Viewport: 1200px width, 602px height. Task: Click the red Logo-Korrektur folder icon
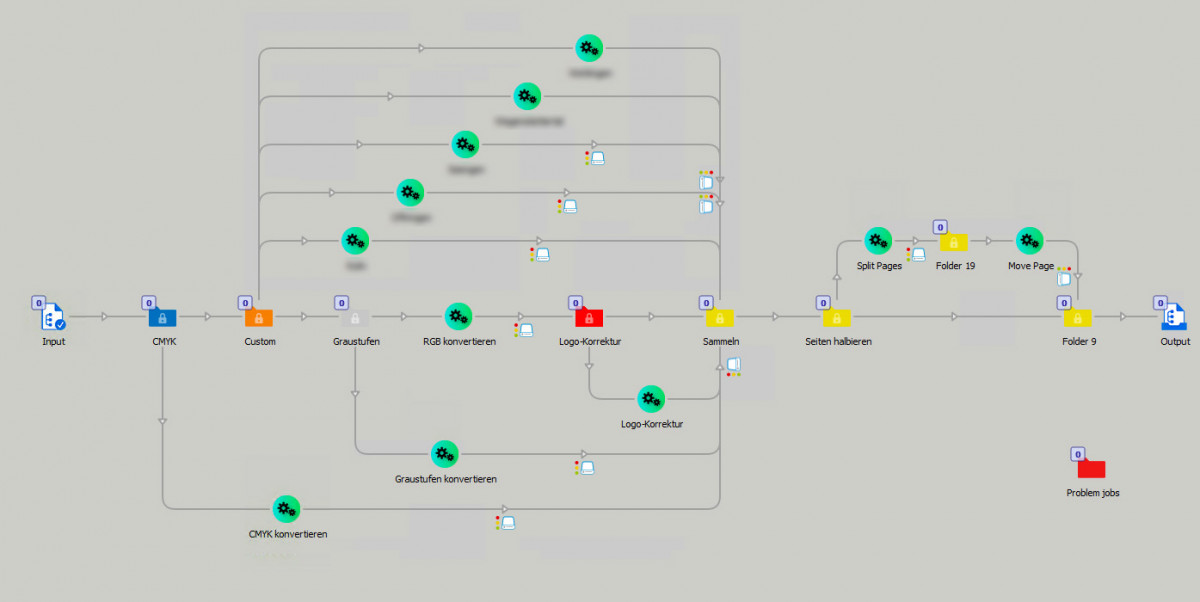click(589, 317)
